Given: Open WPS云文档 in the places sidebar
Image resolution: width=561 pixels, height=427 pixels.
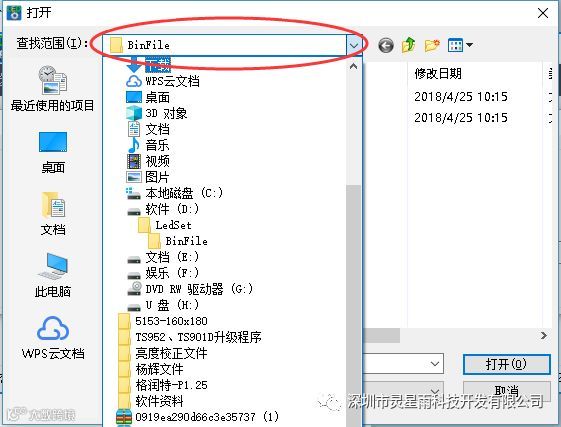Looking at the screenshot, I should point(53,338).
